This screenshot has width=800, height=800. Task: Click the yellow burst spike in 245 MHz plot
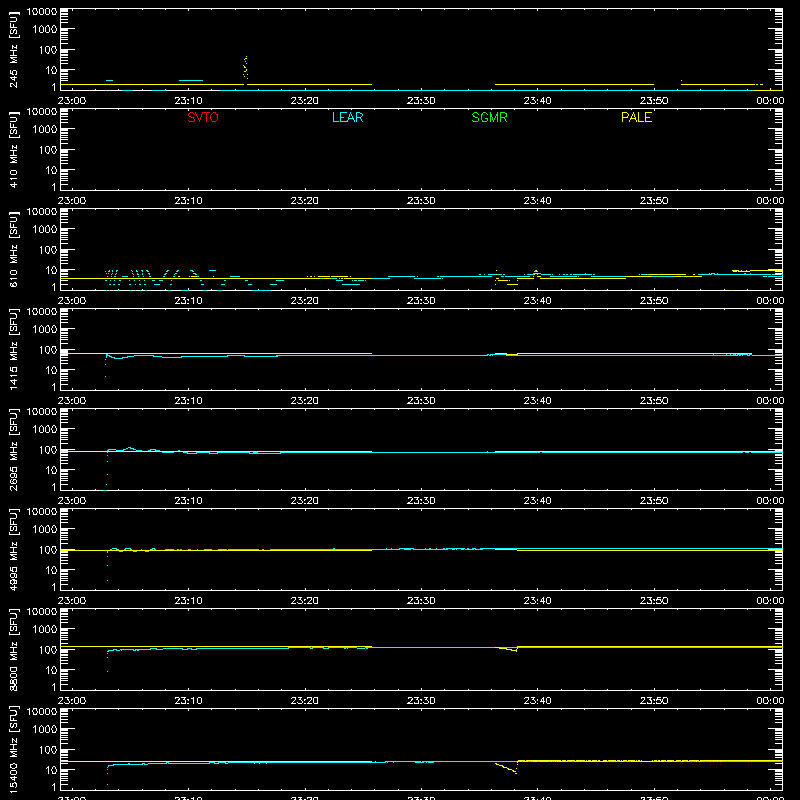tap(245, 67)
